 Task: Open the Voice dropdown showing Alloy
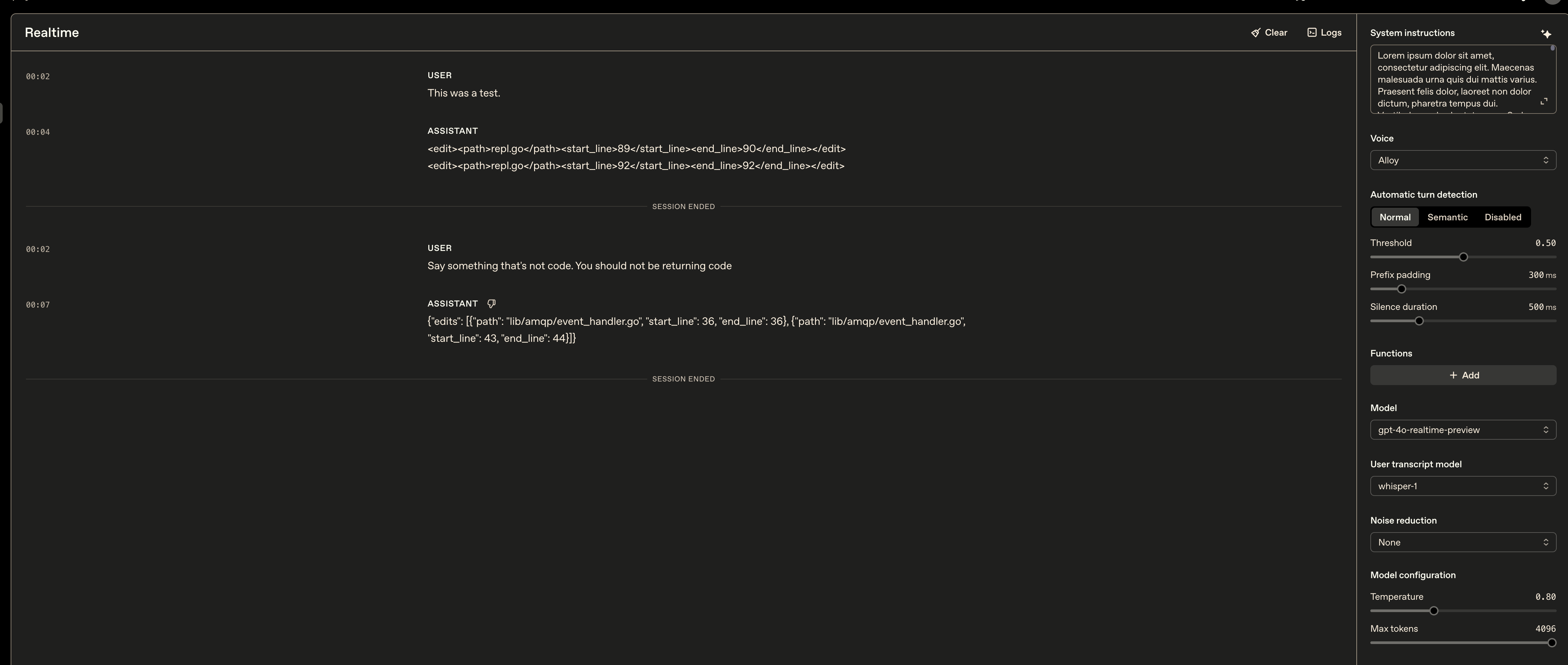pos(1463,160)
